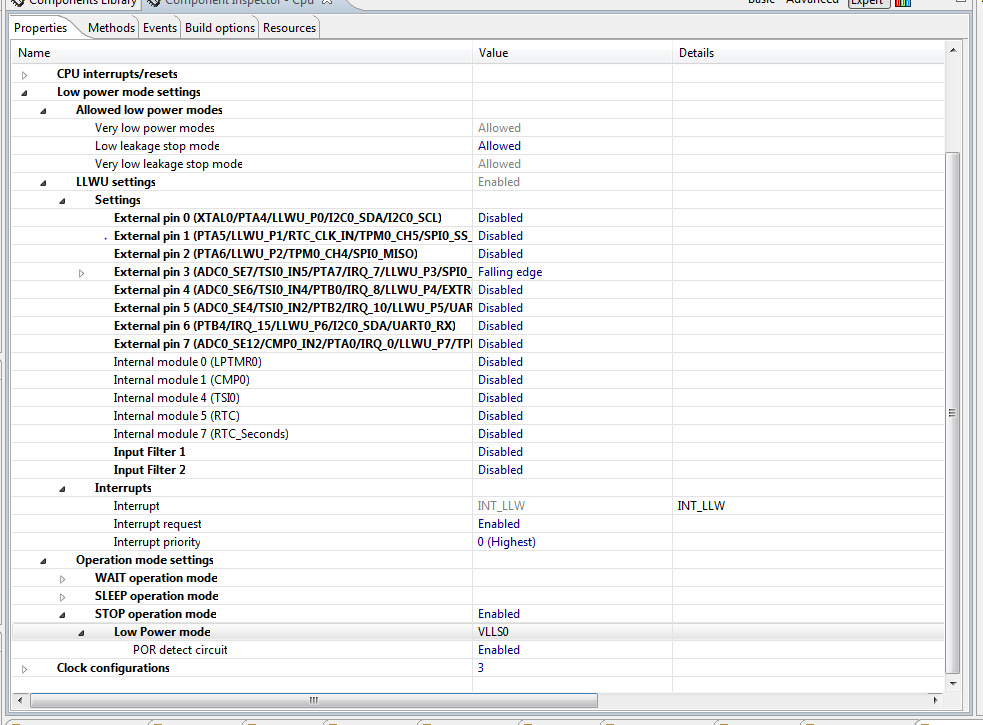
Task: Switch to the Properties tab
Action: point(40,28)
